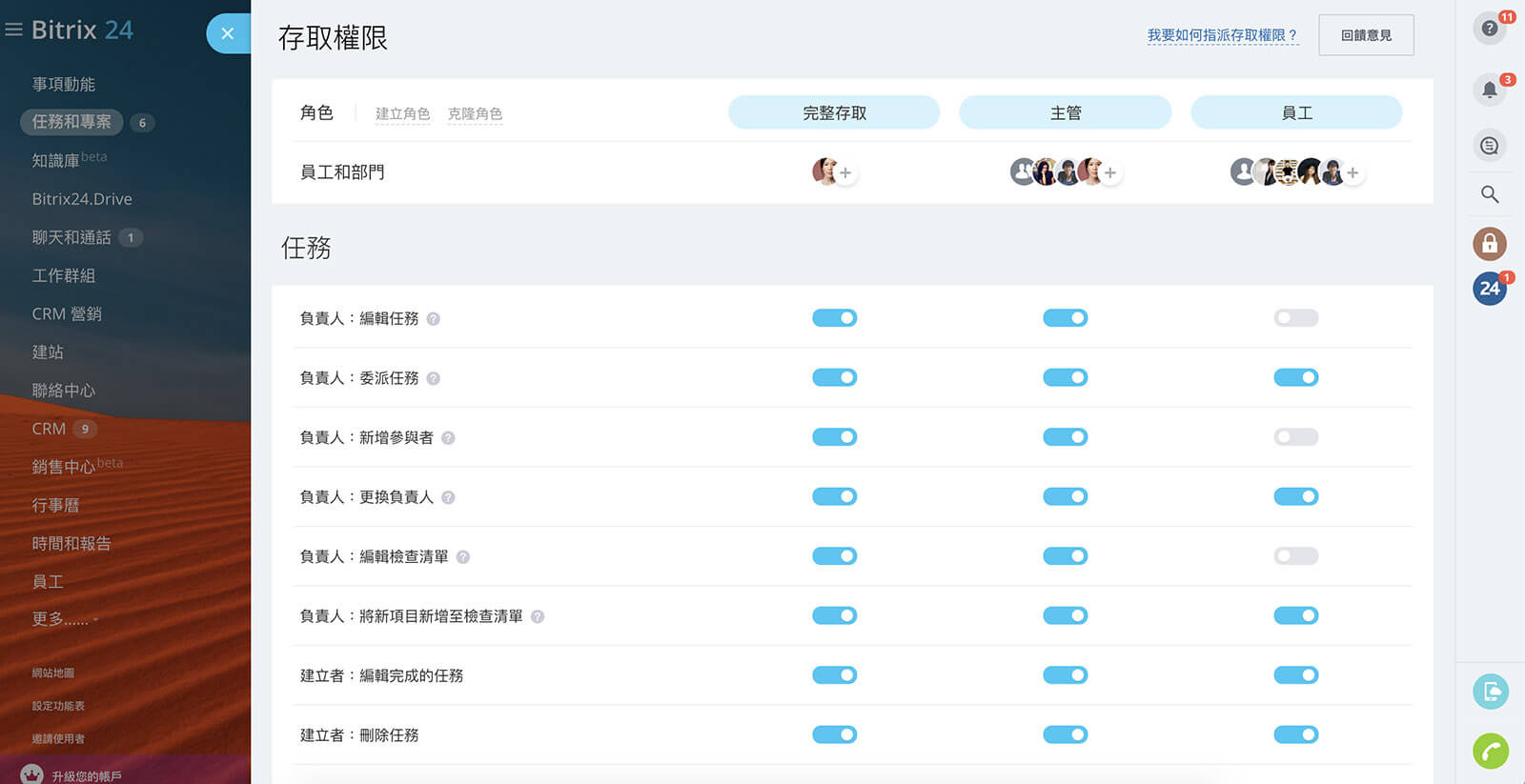This screenshot has width=1525, height=784.
Task: Toggle 負責人：編輯任務 for 主管
Action: point(1066,318)
